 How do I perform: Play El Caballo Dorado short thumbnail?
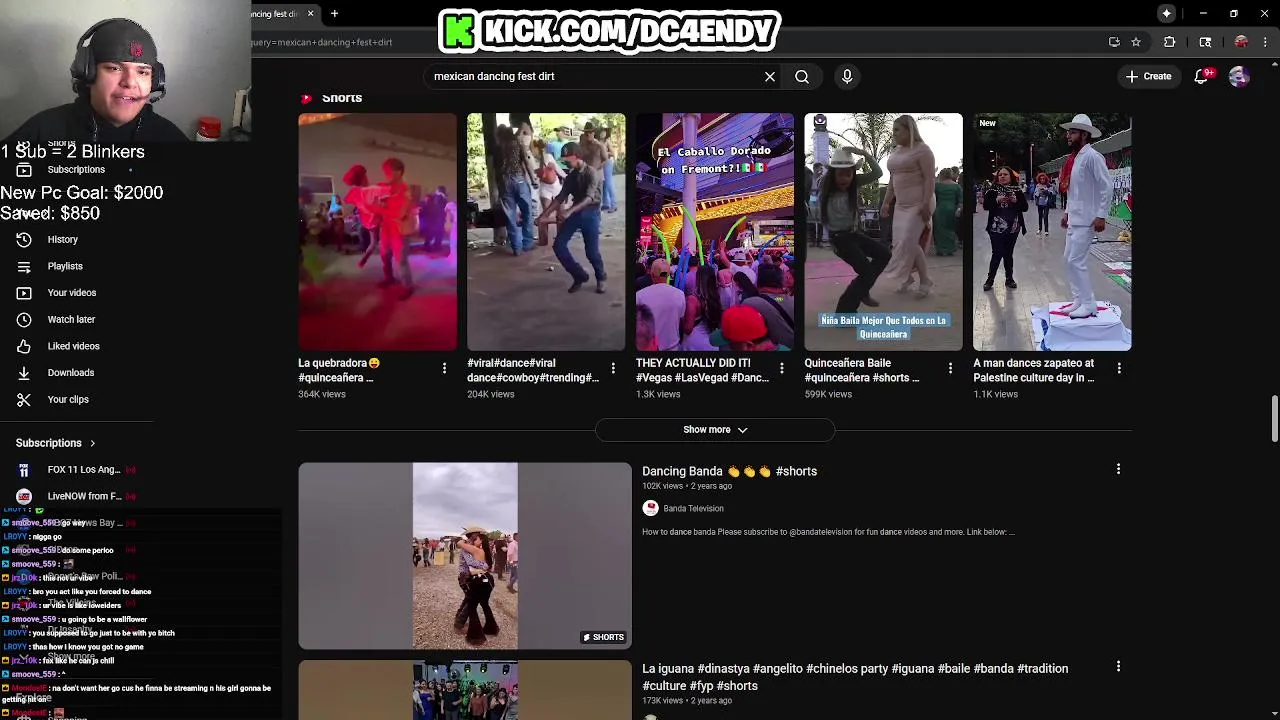tap(715, 232)
